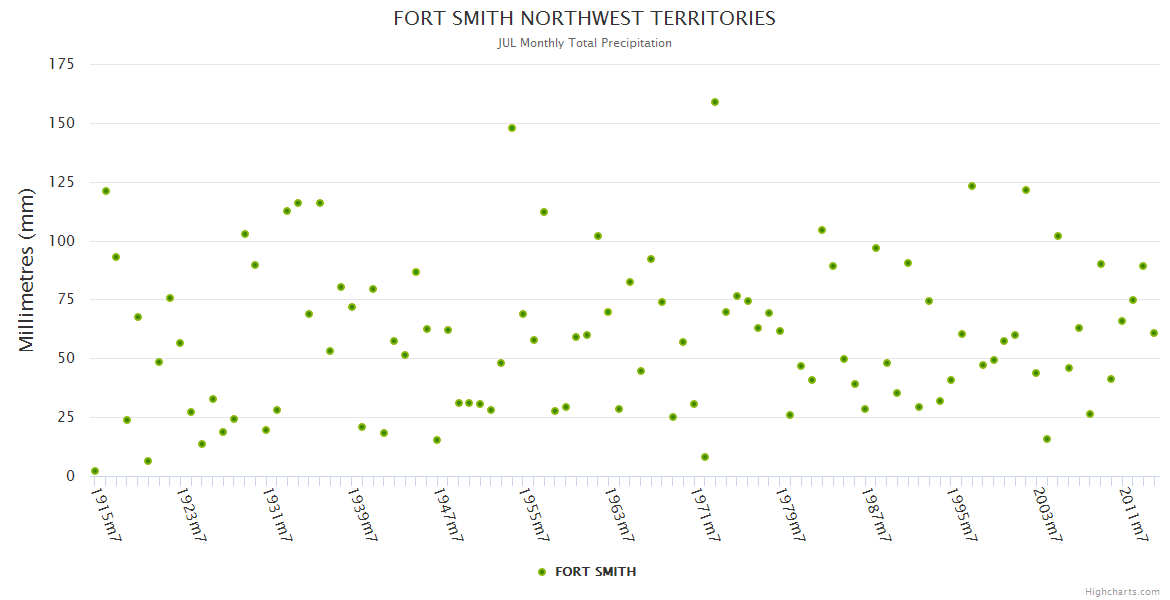Click the 1915m7 x-axis label
The height and width of the screenshot is (600, 1170).
pos(106,514)
